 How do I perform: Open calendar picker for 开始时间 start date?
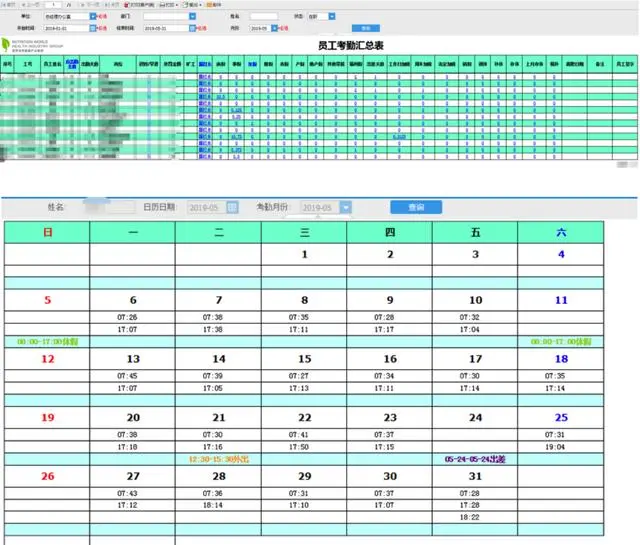(93, 28)
